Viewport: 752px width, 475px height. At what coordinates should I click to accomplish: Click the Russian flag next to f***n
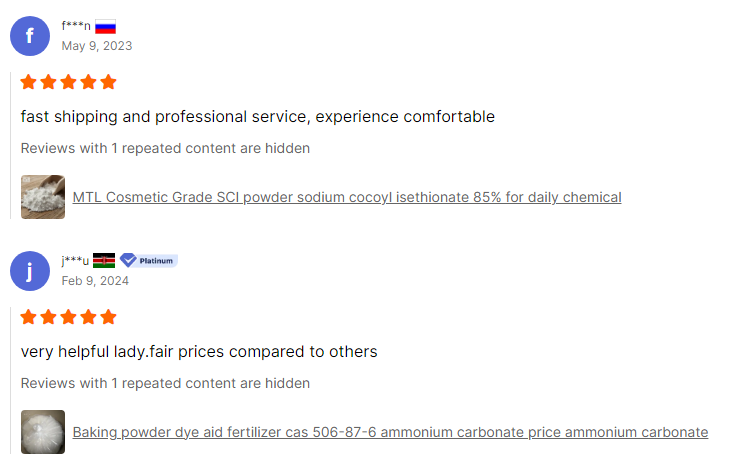[105, 27]
